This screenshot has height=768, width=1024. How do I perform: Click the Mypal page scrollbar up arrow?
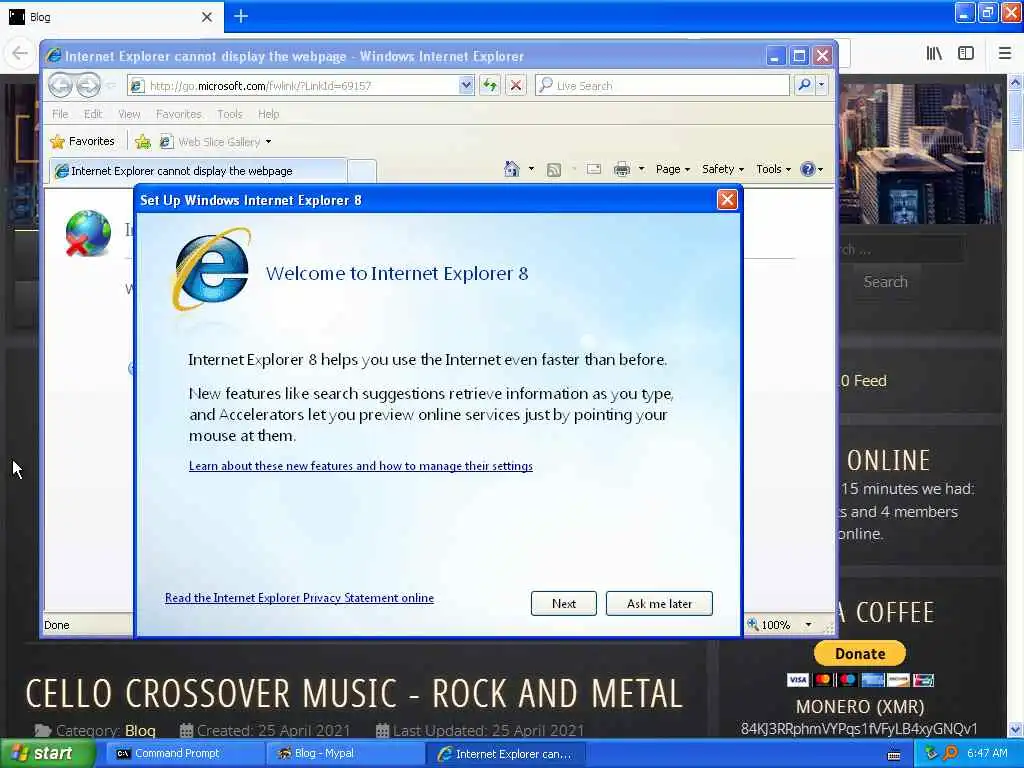pyautogui.click(x=1016, y=82)
